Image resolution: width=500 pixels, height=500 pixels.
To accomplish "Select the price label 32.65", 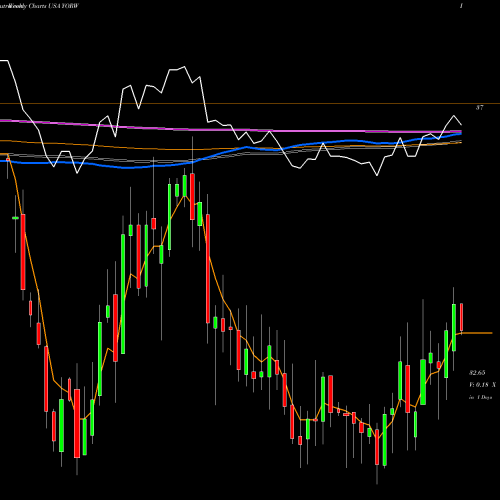I will (x=477, y=372).
